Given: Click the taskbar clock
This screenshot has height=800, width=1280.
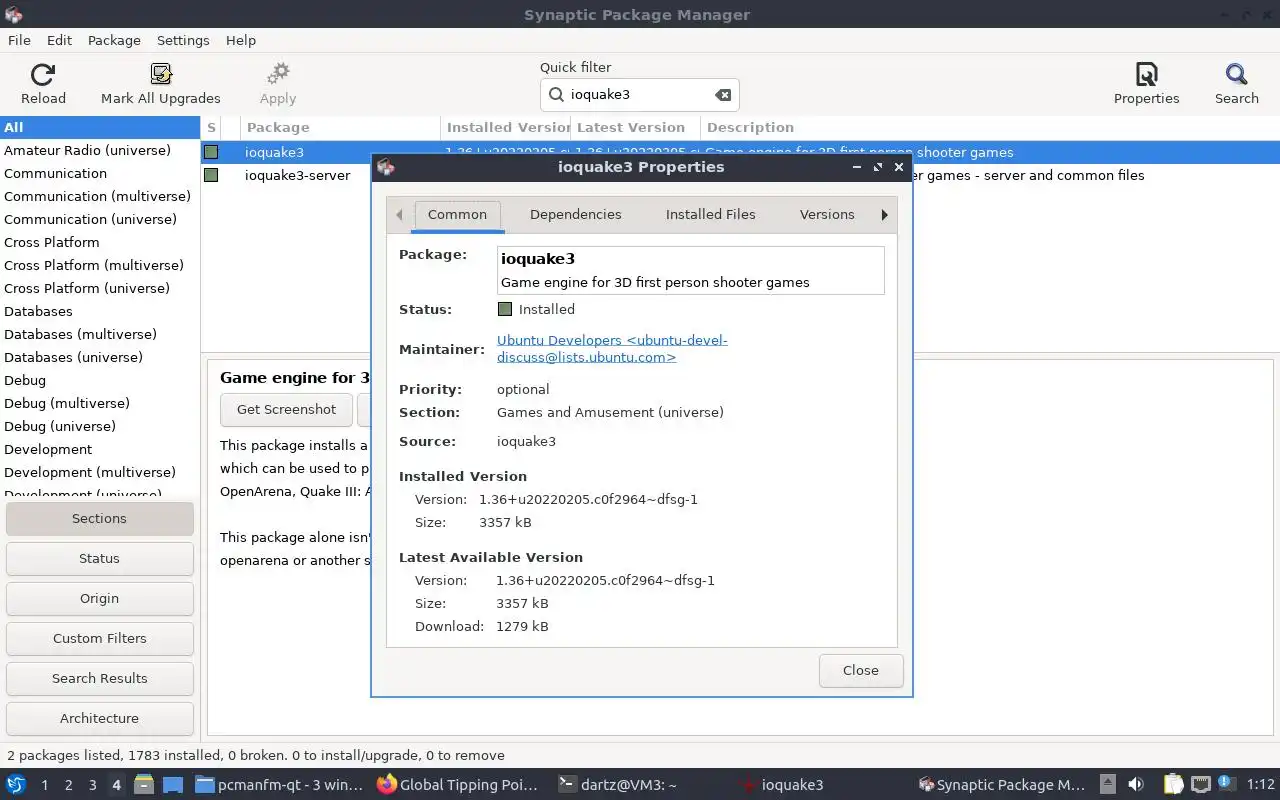Looking at the screenshot, I should (1261, 785).
